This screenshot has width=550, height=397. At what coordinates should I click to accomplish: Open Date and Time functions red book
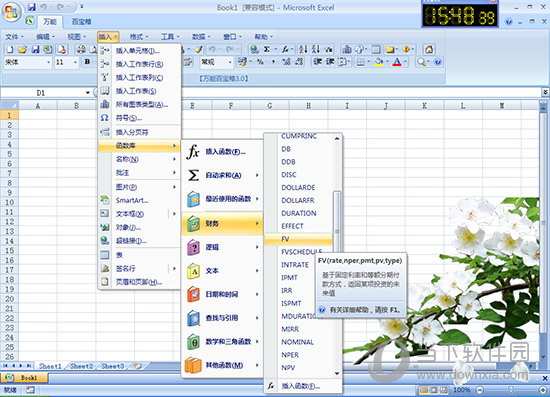(193, 294)
